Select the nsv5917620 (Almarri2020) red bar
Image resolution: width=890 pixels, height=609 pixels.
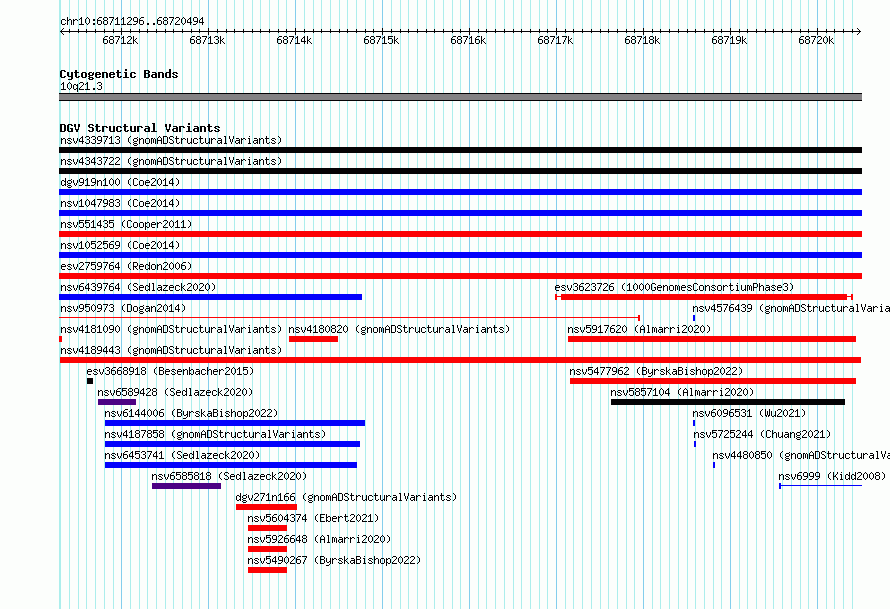point(712,339)
